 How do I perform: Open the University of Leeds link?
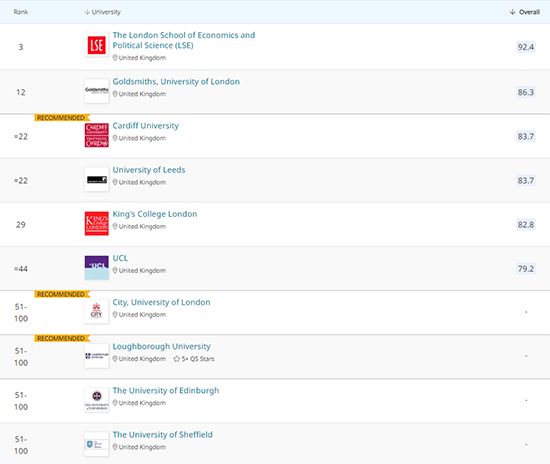(149, 170)
